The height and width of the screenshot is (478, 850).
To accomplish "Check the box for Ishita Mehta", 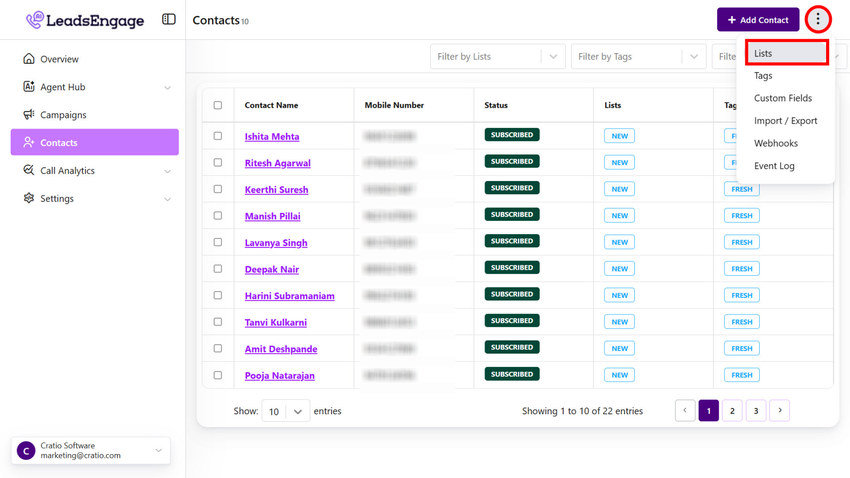I will (x=218, y=136).
